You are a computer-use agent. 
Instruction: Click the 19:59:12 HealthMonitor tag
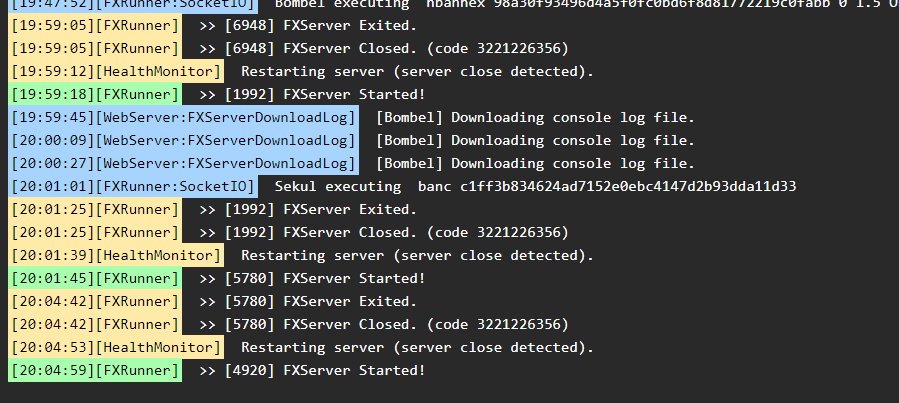click(x=116, y=72)
